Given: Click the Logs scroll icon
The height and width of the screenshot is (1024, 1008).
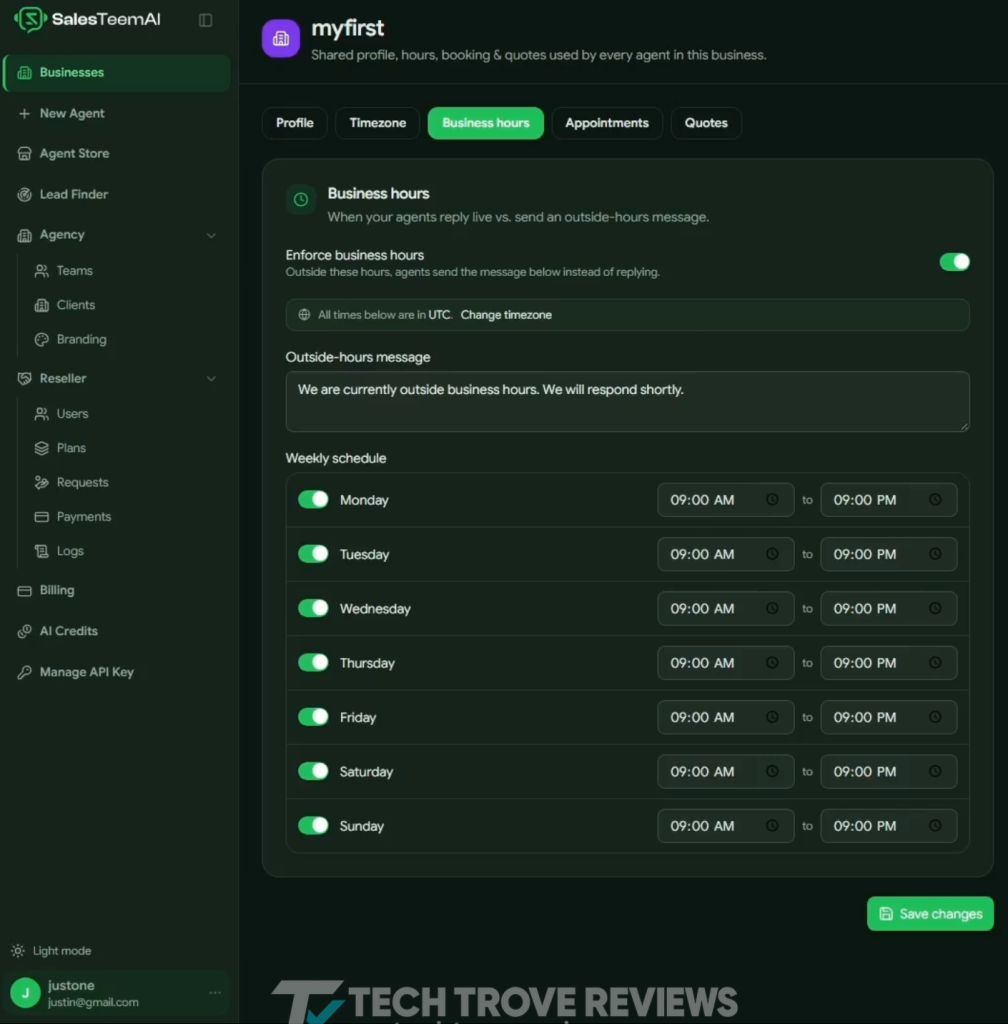Looking at the screenshot, I should tap(42, 551).
